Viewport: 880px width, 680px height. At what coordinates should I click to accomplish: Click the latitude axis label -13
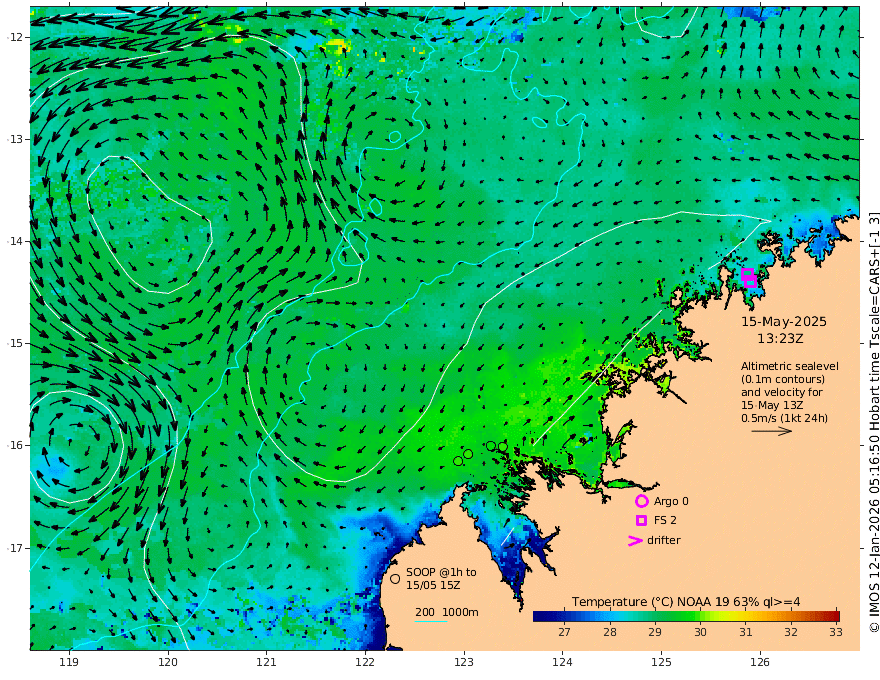coord(15,139)
